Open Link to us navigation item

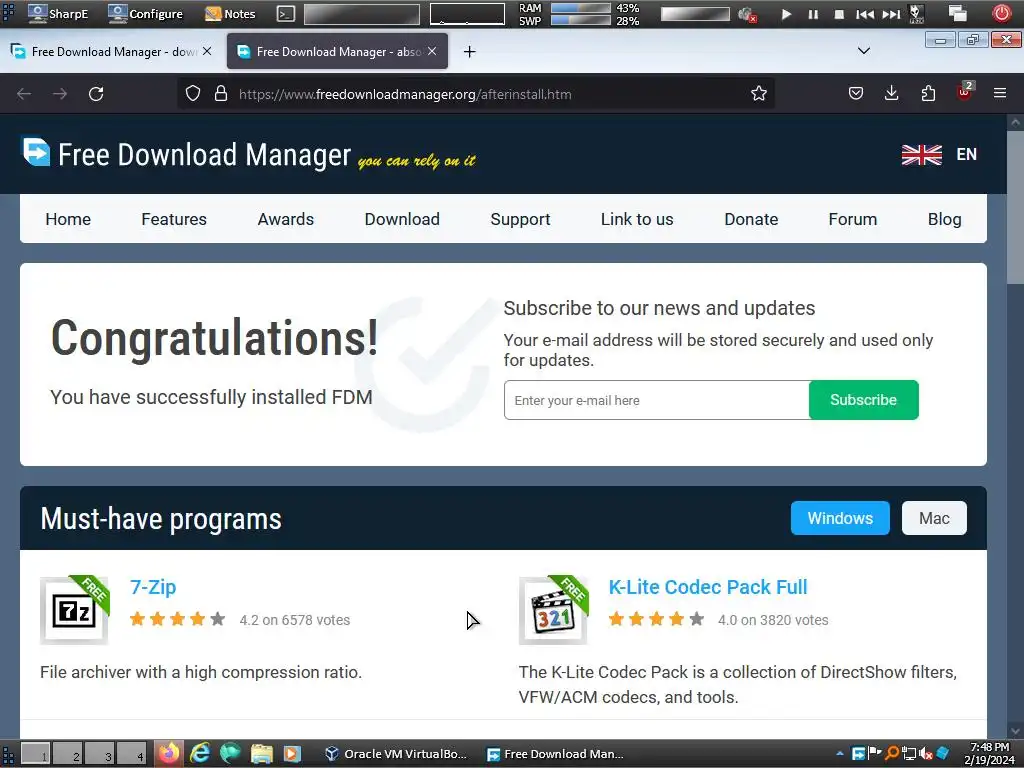tap(637, 219)
